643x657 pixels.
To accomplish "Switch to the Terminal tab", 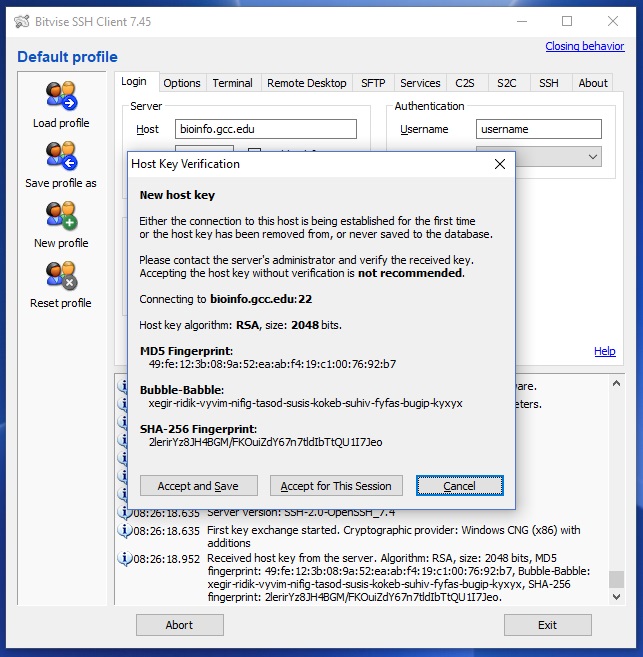I will coord(232,83).
